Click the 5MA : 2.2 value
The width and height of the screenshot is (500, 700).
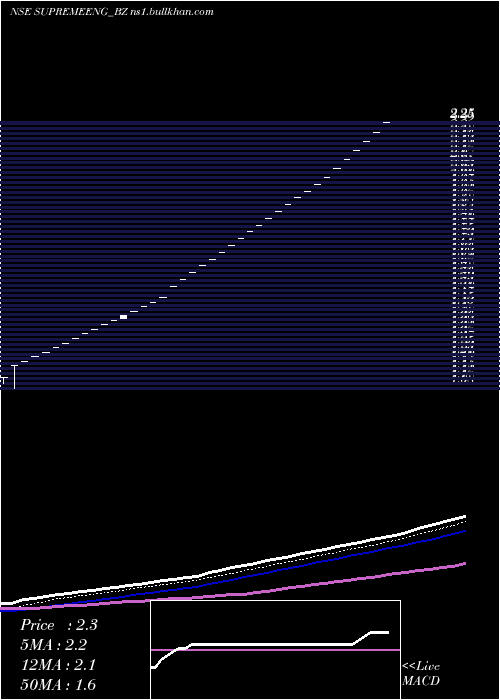pyautogui.click(x=54, y=645)
